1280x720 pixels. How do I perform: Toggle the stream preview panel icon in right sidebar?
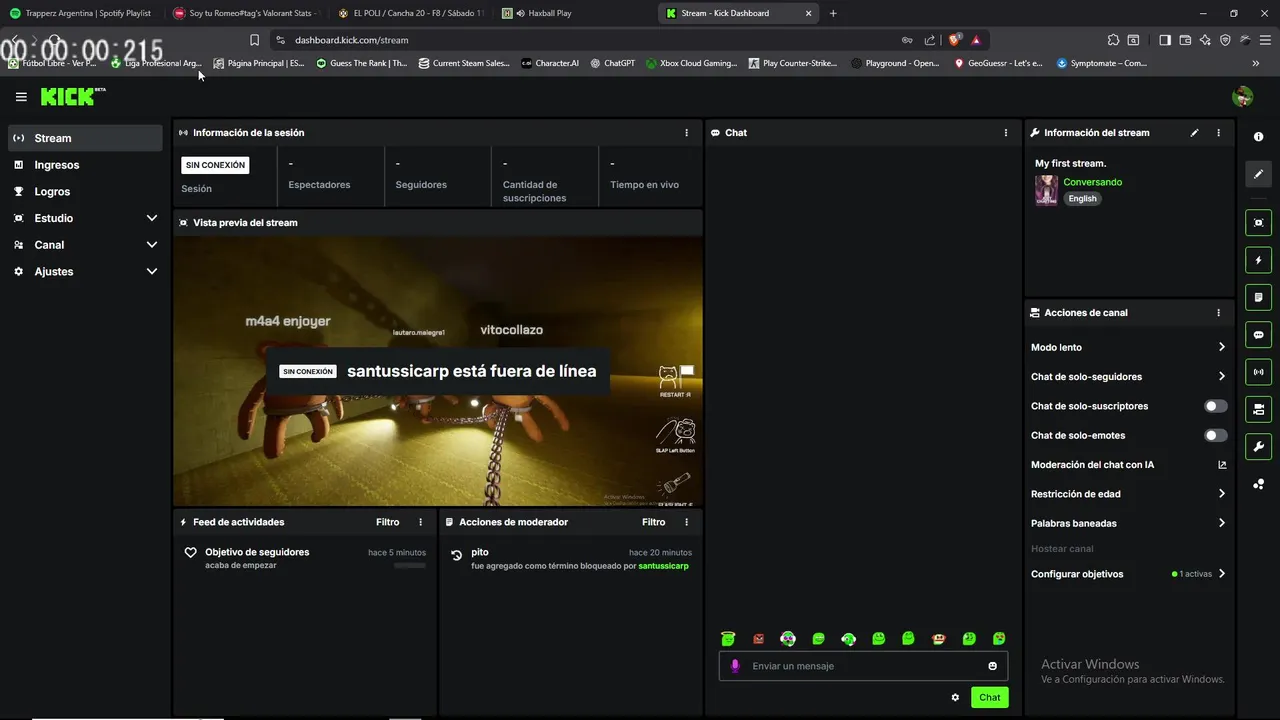coord(1258,223)
